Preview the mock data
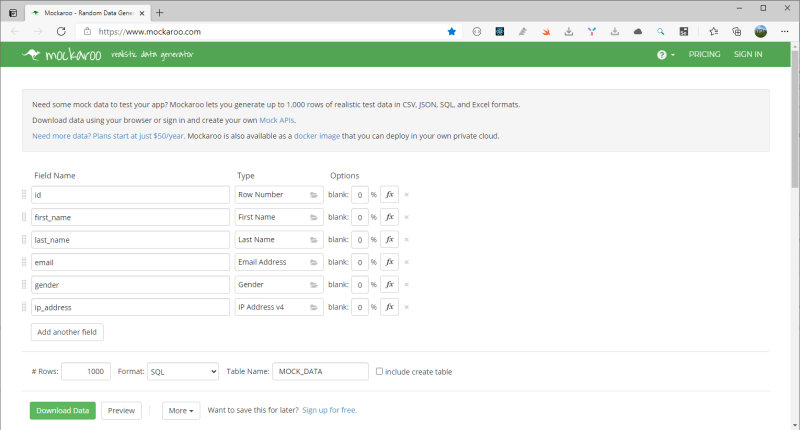 [121, 411]
